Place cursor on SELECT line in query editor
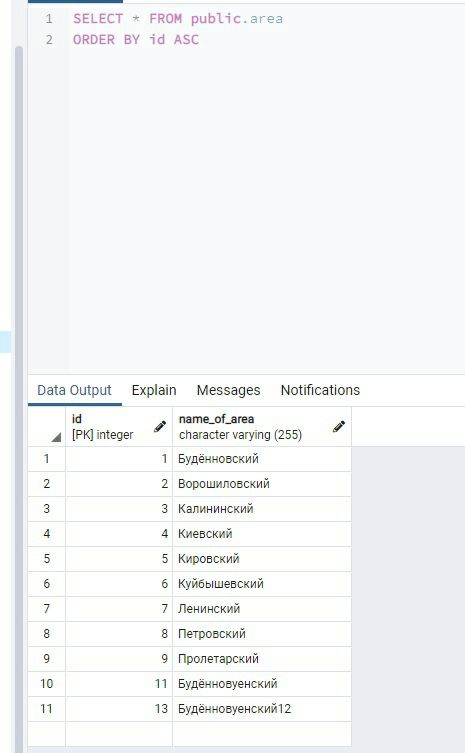This screenshot has width=465, height=753. 178,19
